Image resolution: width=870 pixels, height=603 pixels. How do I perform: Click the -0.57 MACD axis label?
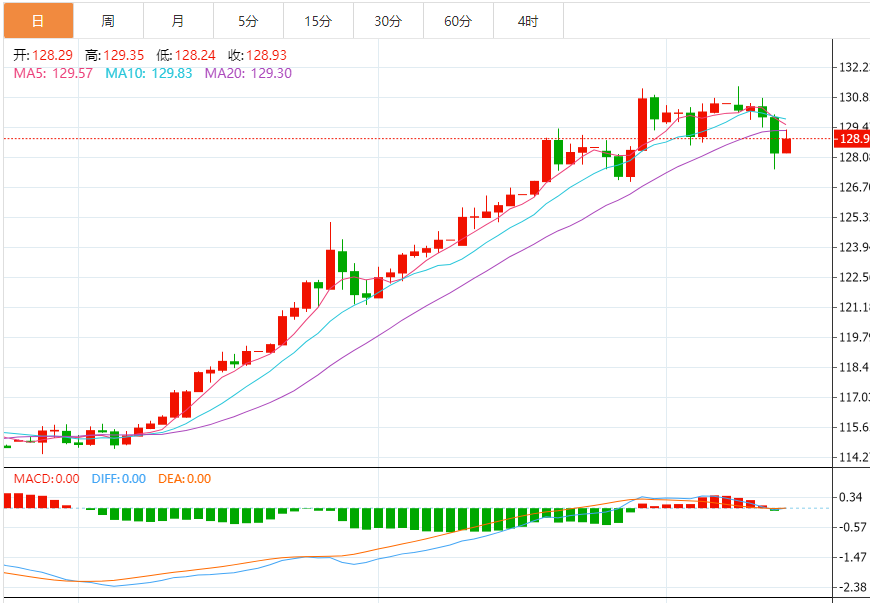pyautogui.click(x=852, y=527)
